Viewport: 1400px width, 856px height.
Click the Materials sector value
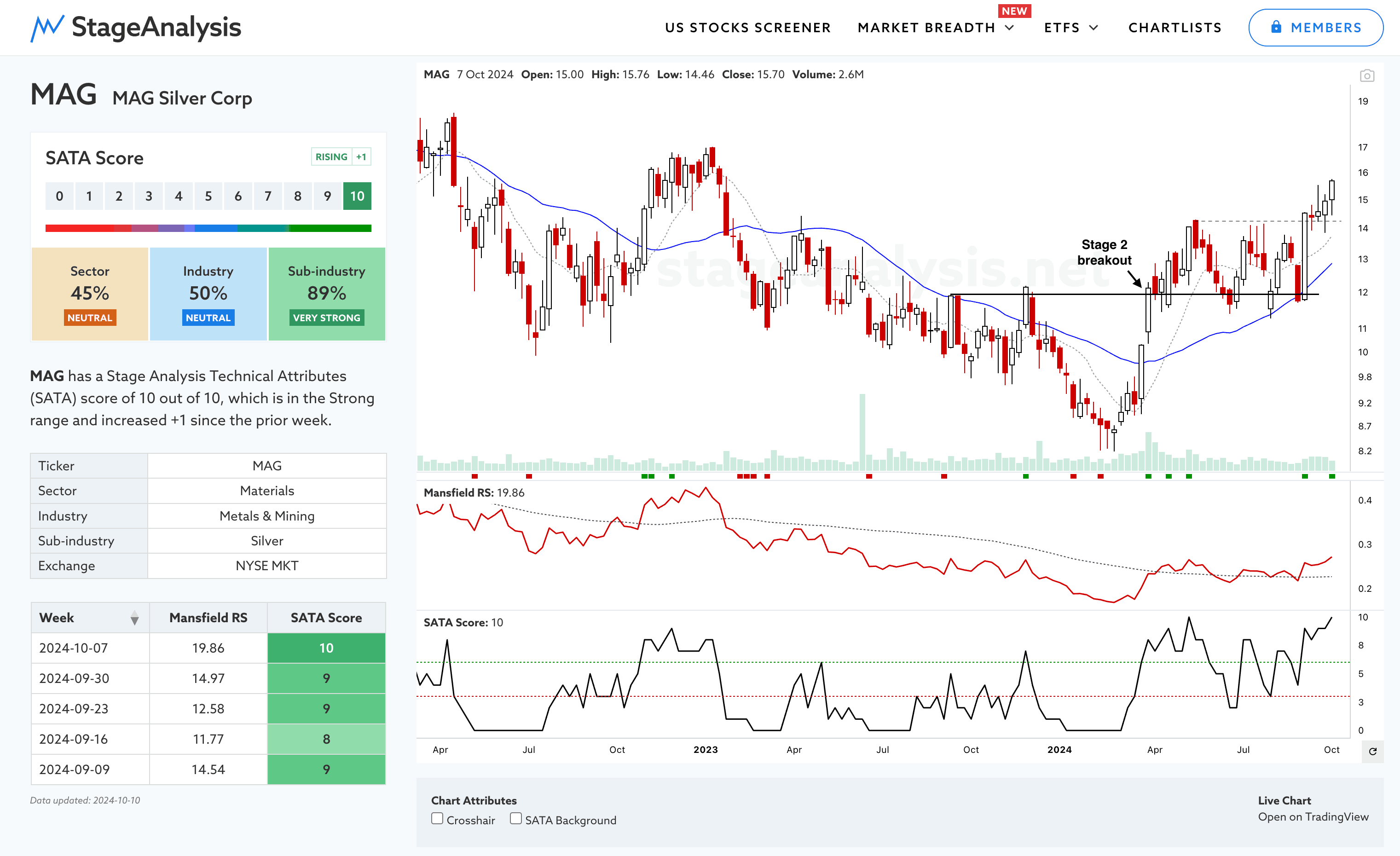(x=267, y=491)
